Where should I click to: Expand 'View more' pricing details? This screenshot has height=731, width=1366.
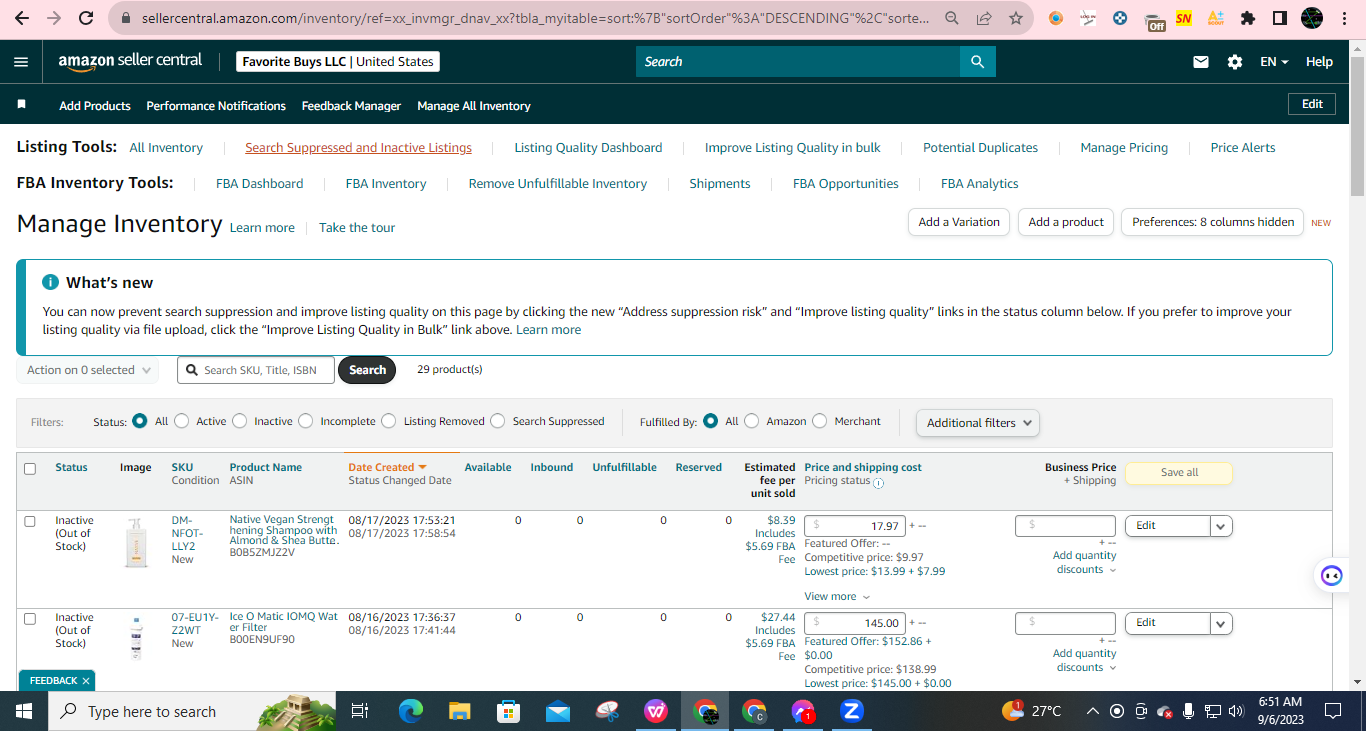point(837,597)
